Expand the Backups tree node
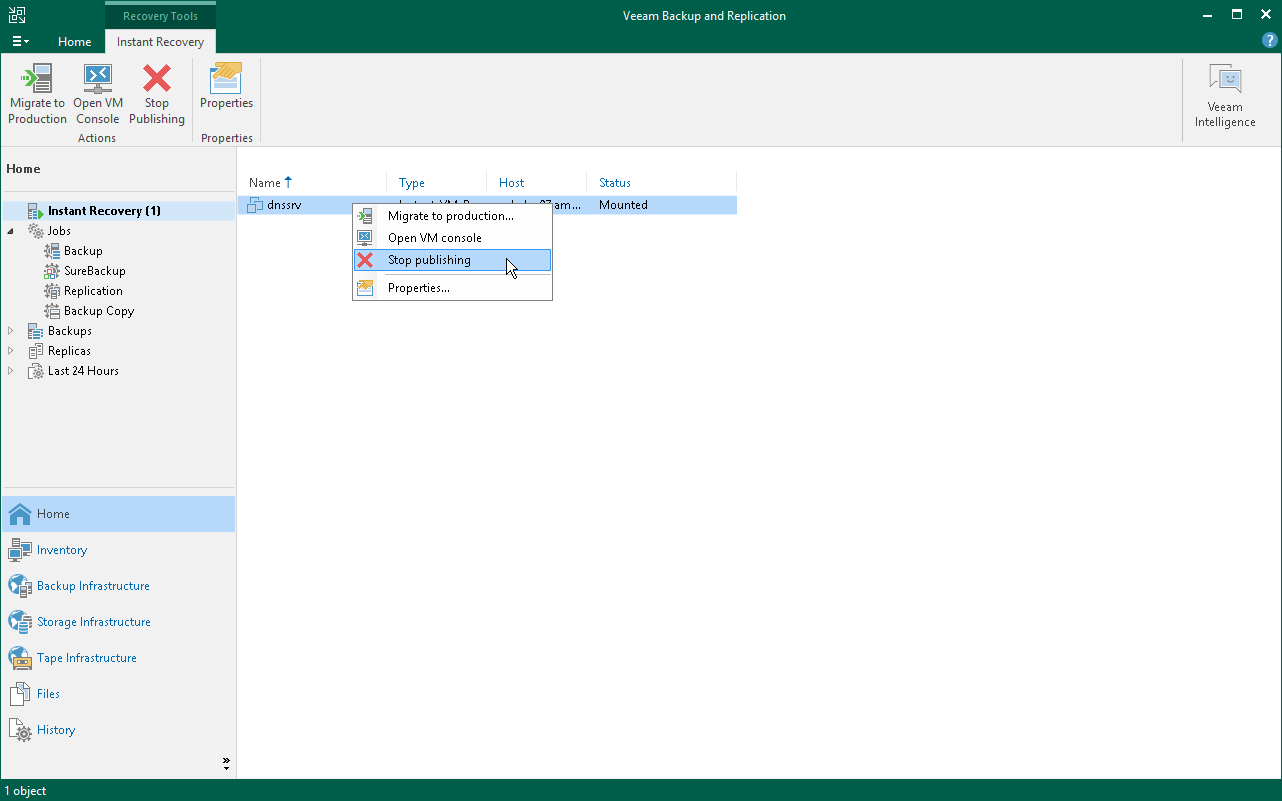This screenshot has height=801, width=1282. 10,330
